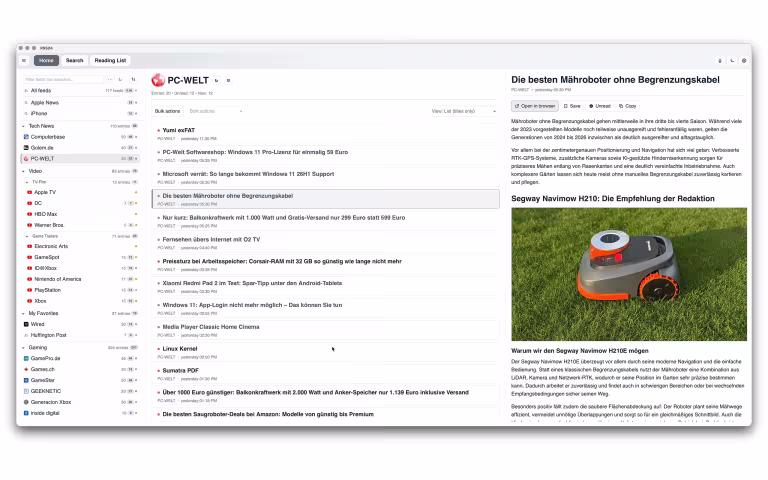Open the Bulk actions dropdown
Viewport: 768px width, 480px height.
(x=215, y=111)
